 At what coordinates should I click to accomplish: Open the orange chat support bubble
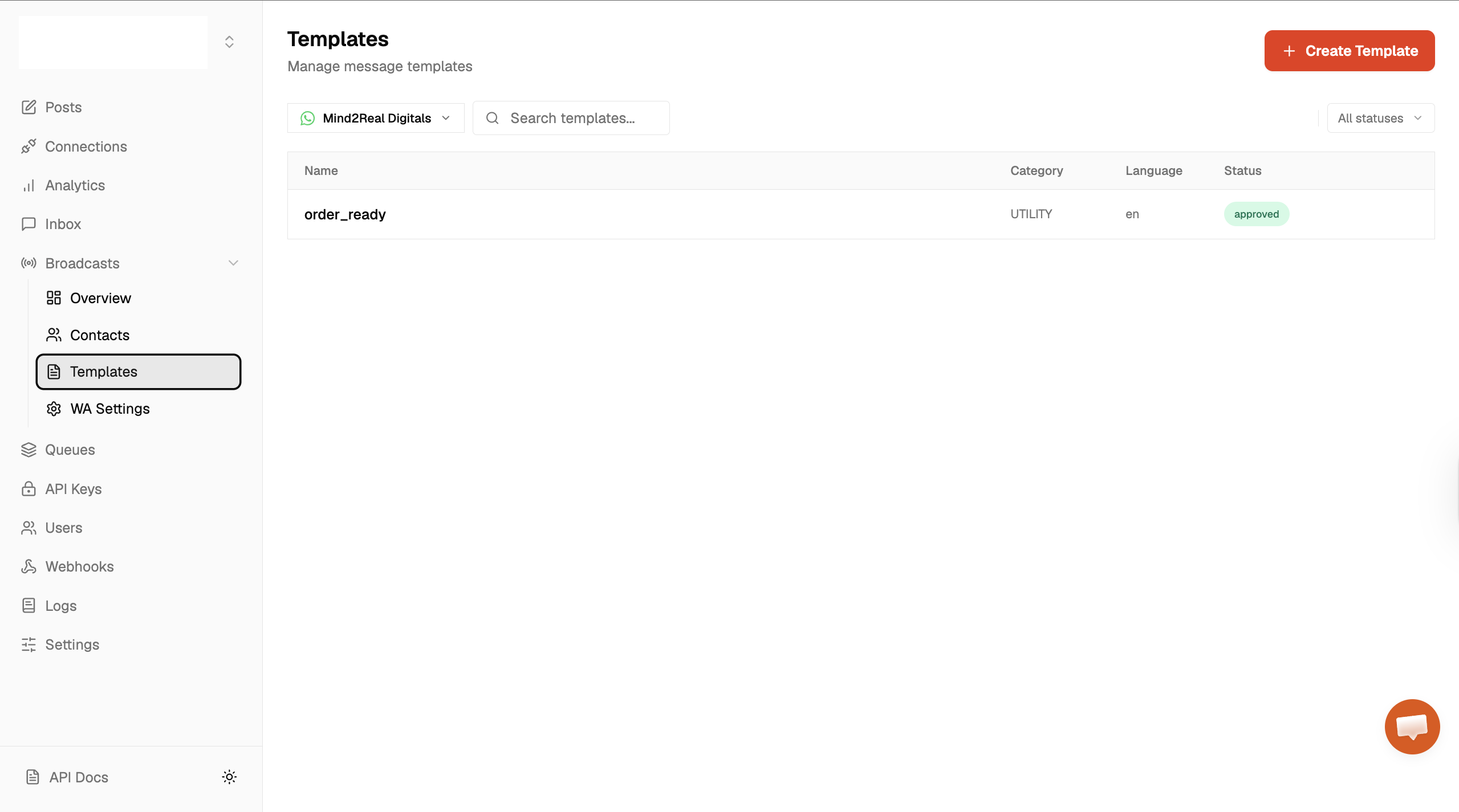[x=1412, y=727]
